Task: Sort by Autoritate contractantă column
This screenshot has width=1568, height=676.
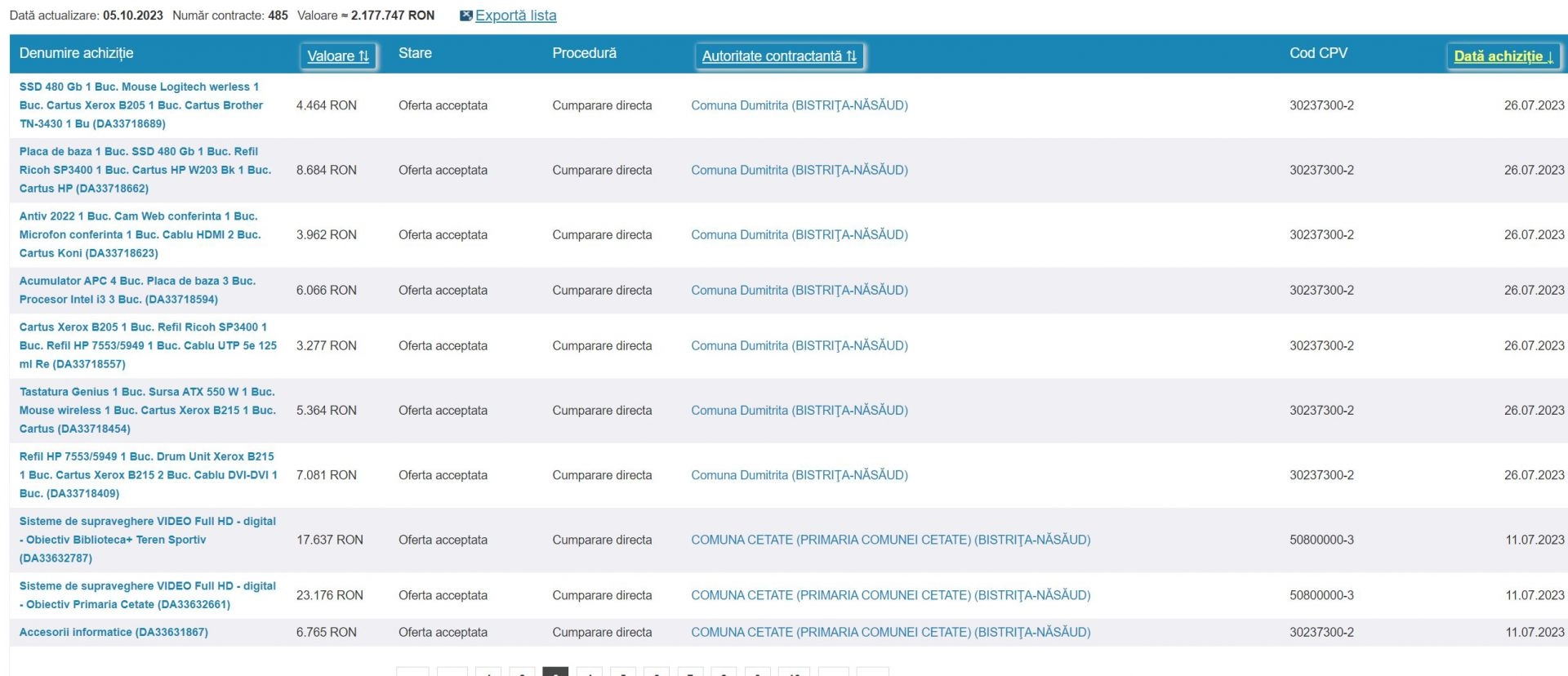Action: pyautogui.click(x=778, y=56)
